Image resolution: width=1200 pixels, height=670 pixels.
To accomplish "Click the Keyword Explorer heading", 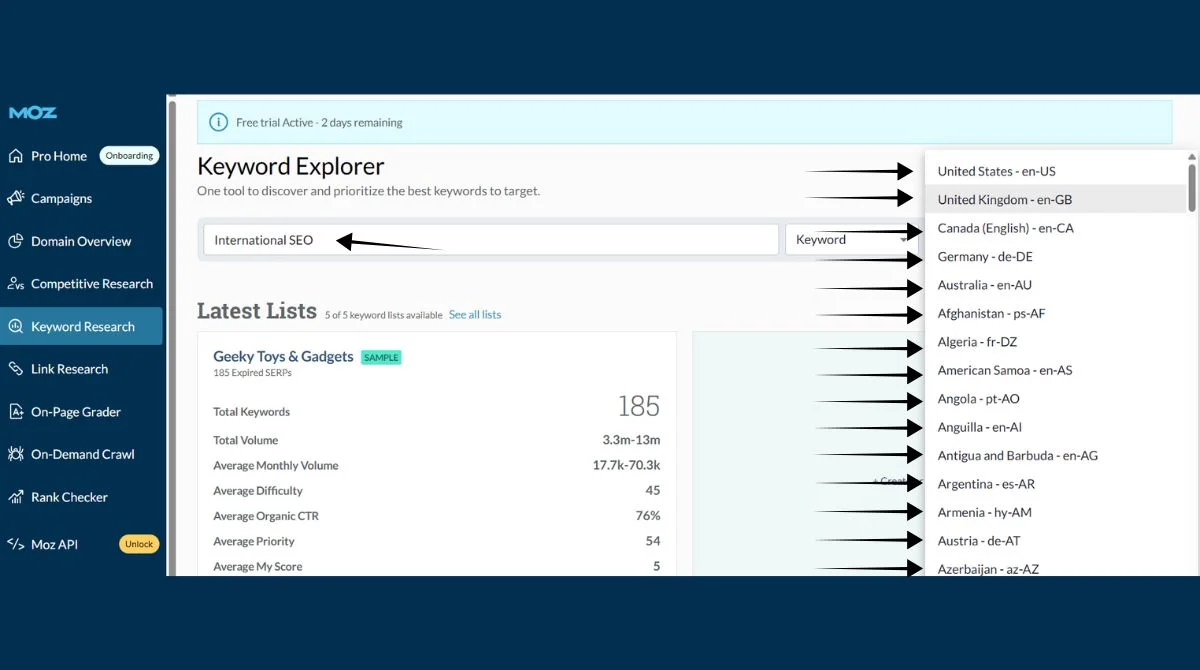I will click(291, 166).
